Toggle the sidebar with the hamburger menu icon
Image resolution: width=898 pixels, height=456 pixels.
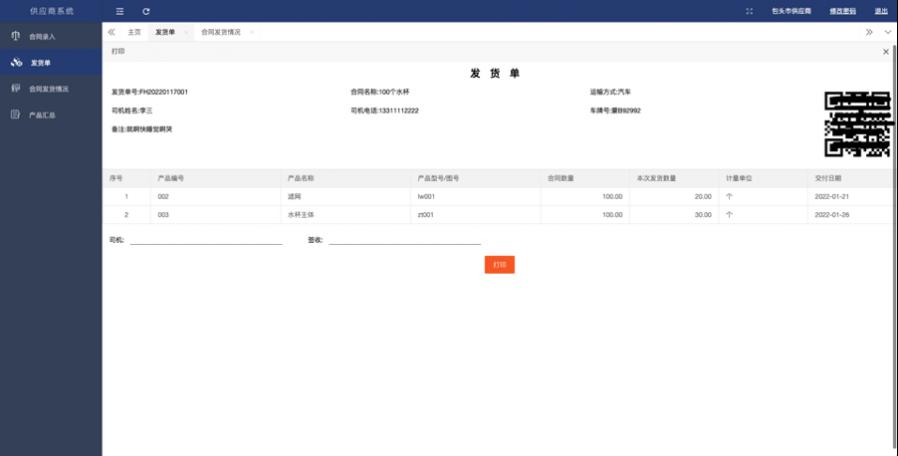click(x=120, y=11)
